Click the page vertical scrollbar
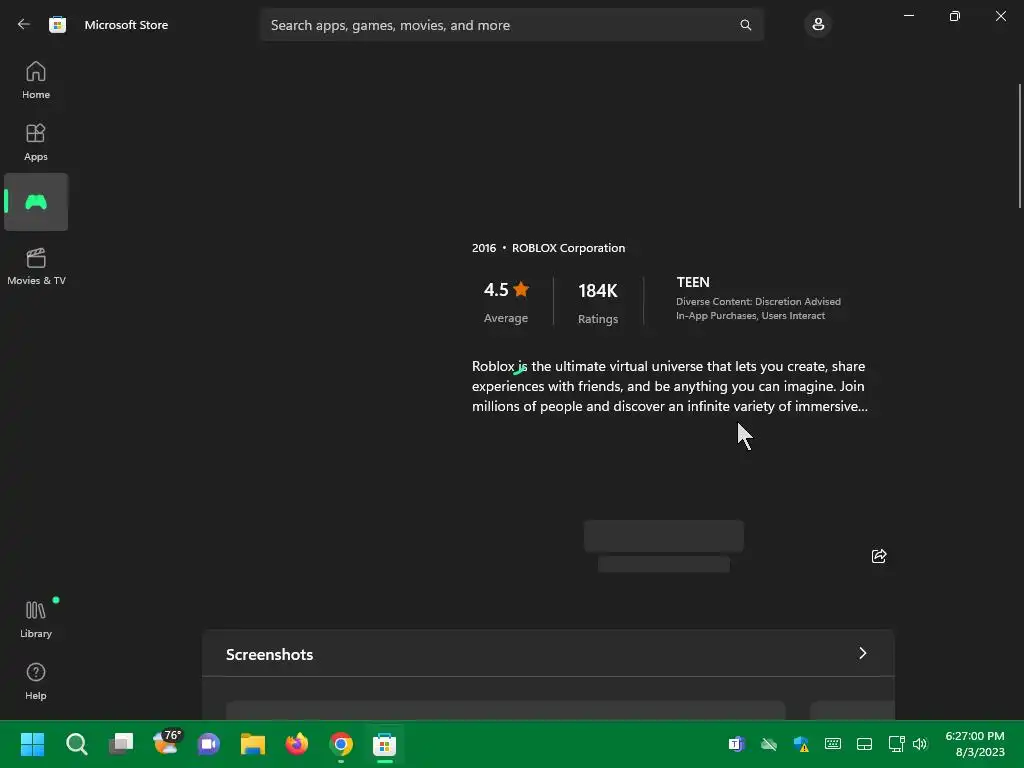The width and height of the screenshot is (1024, 768). (1019, 146)
